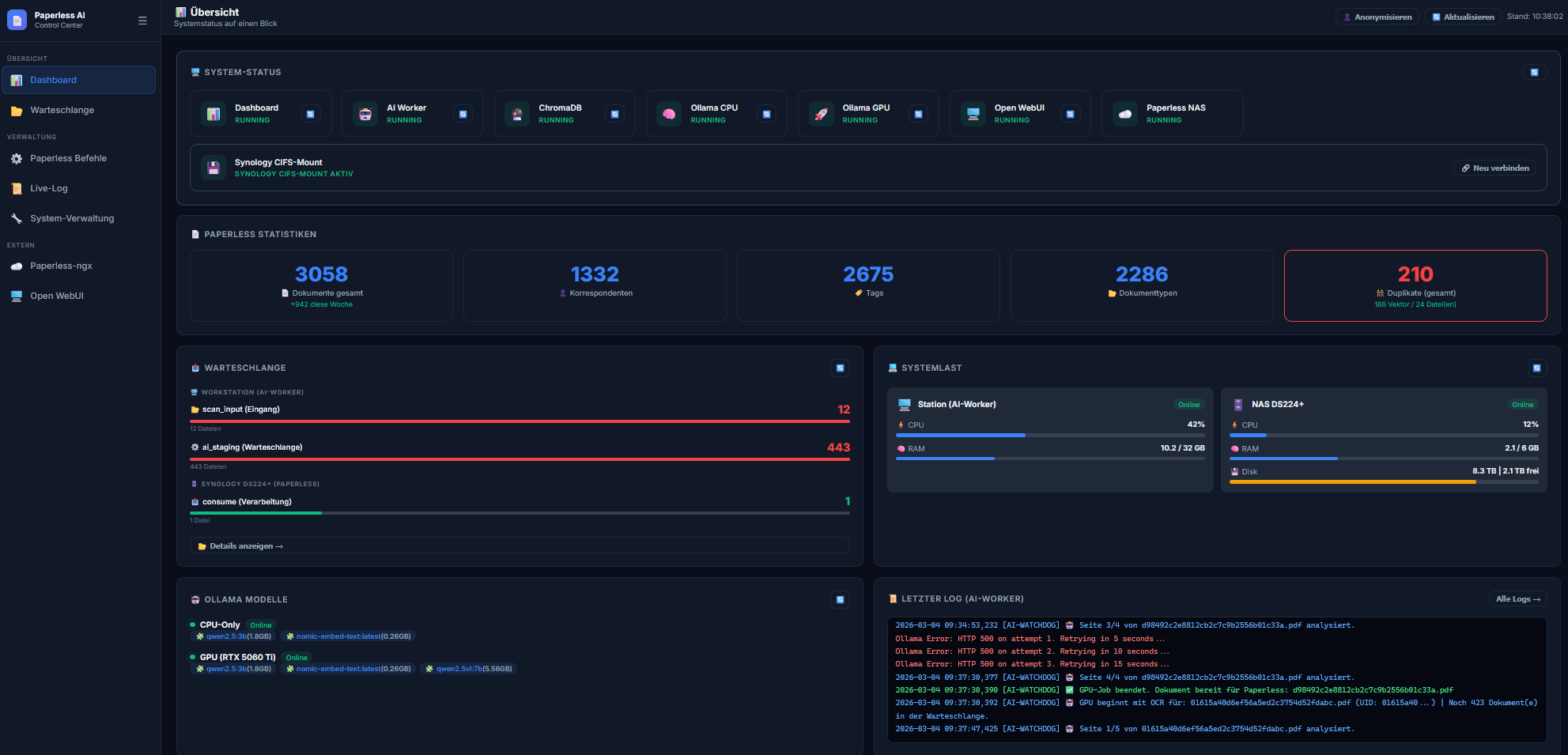This screenshot has height=755, width=1568.
Task: Go to Live-Log in the sidebar
Action: point(49,188)
